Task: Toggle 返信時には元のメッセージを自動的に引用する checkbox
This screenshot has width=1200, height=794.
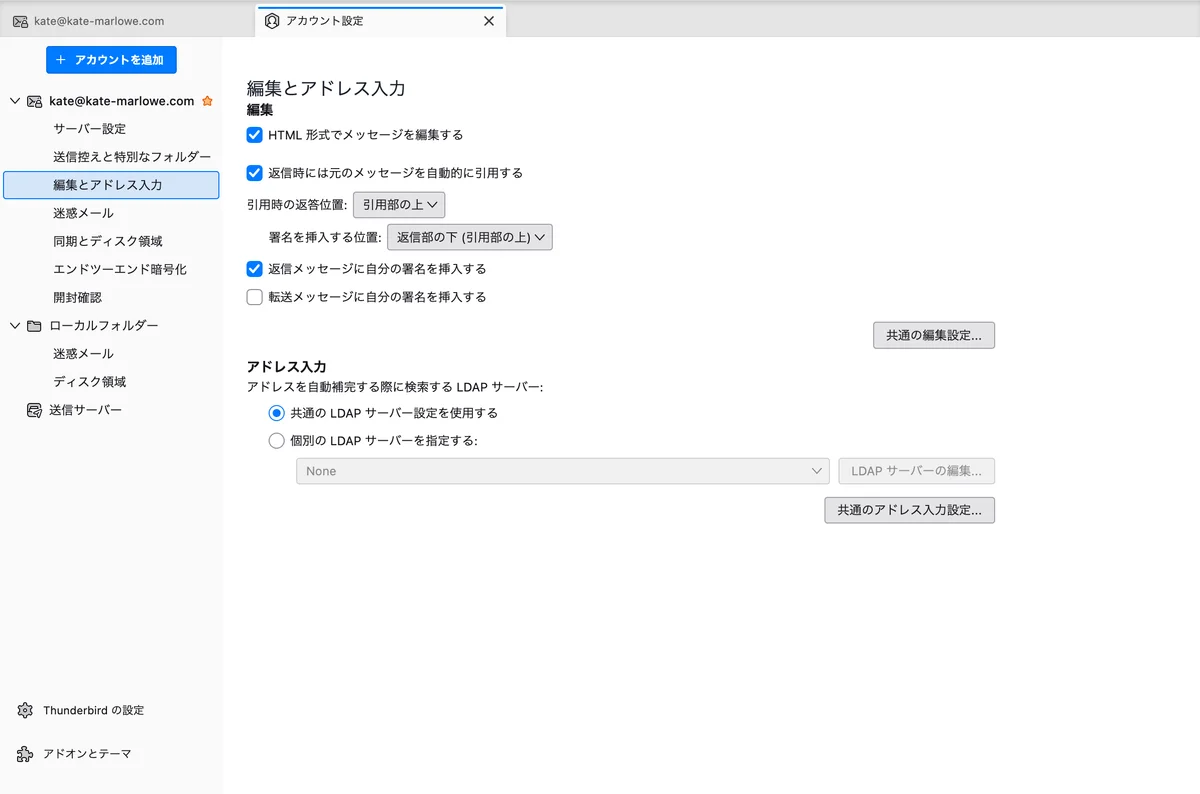Action: [255, 173]
